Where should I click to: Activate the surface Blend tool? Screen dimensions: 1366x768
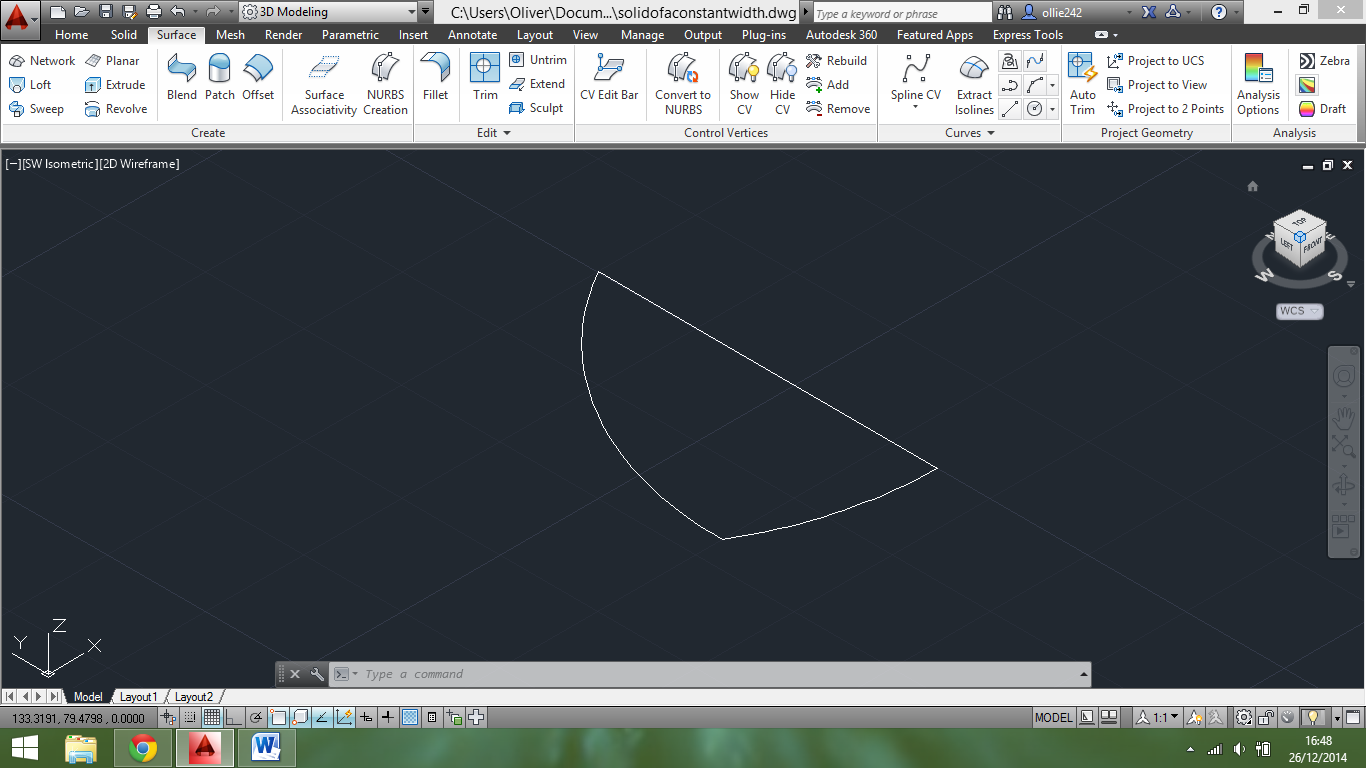(x=182, y=78)
